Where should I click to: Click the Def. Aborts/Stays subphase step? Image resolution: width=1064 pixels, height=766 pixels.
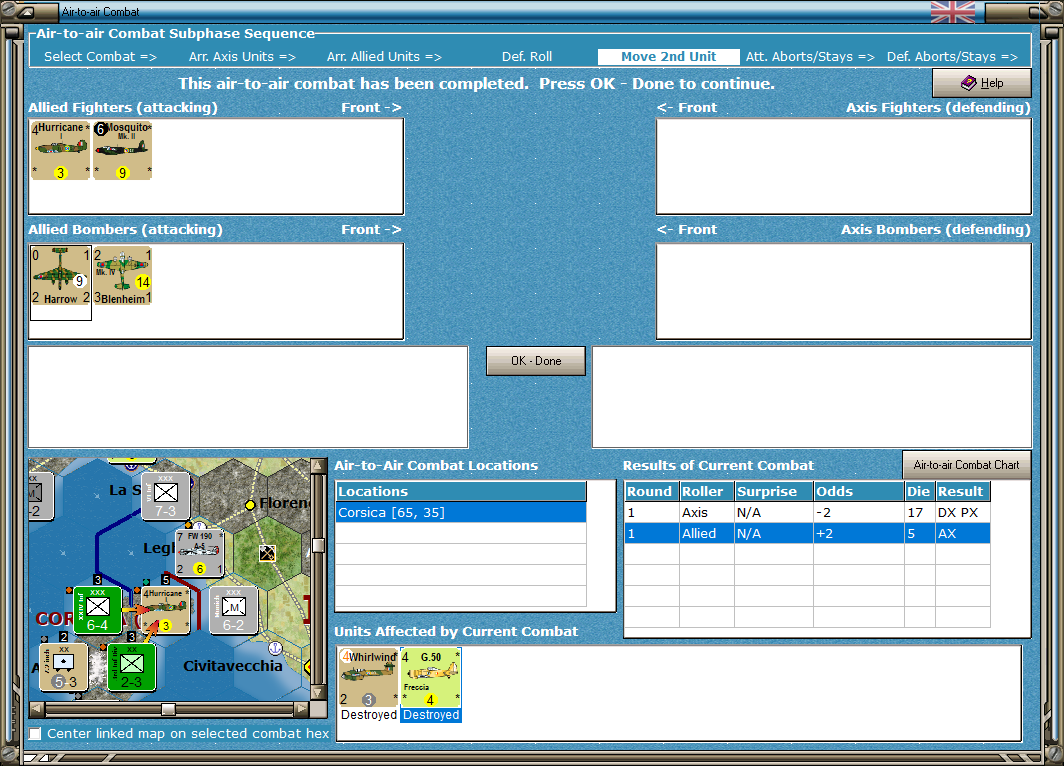pos(952,57)
